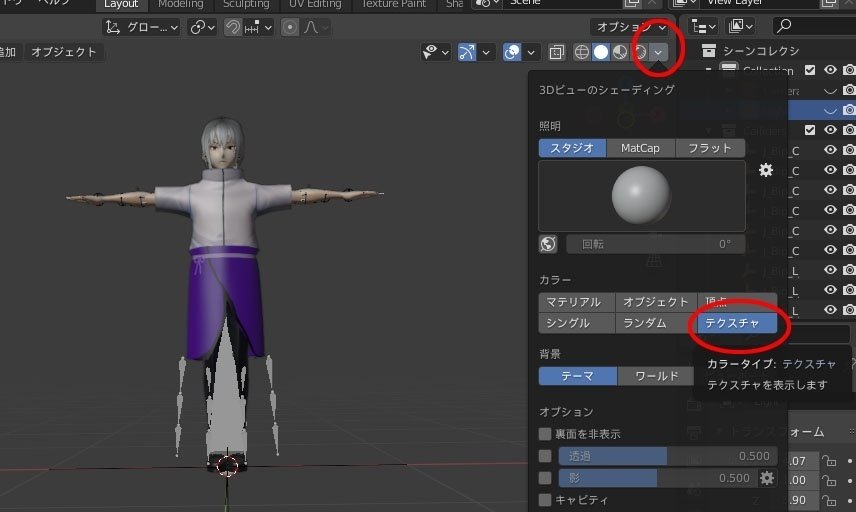Open outliner editor type menu
This screenshot has height=512, width=856.
pyautogui.click(x=703, y=26)
